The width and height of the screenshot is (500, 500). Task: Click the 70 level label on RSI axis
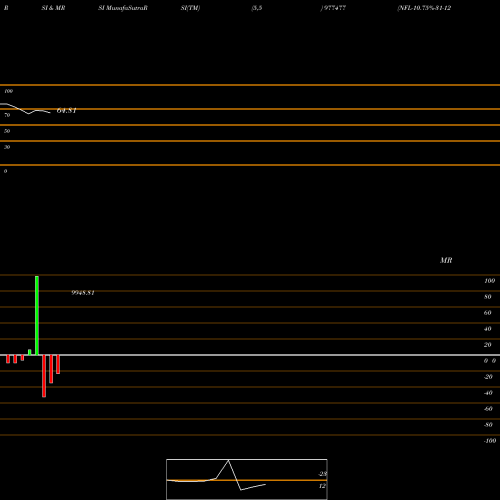tap(7, 115)
